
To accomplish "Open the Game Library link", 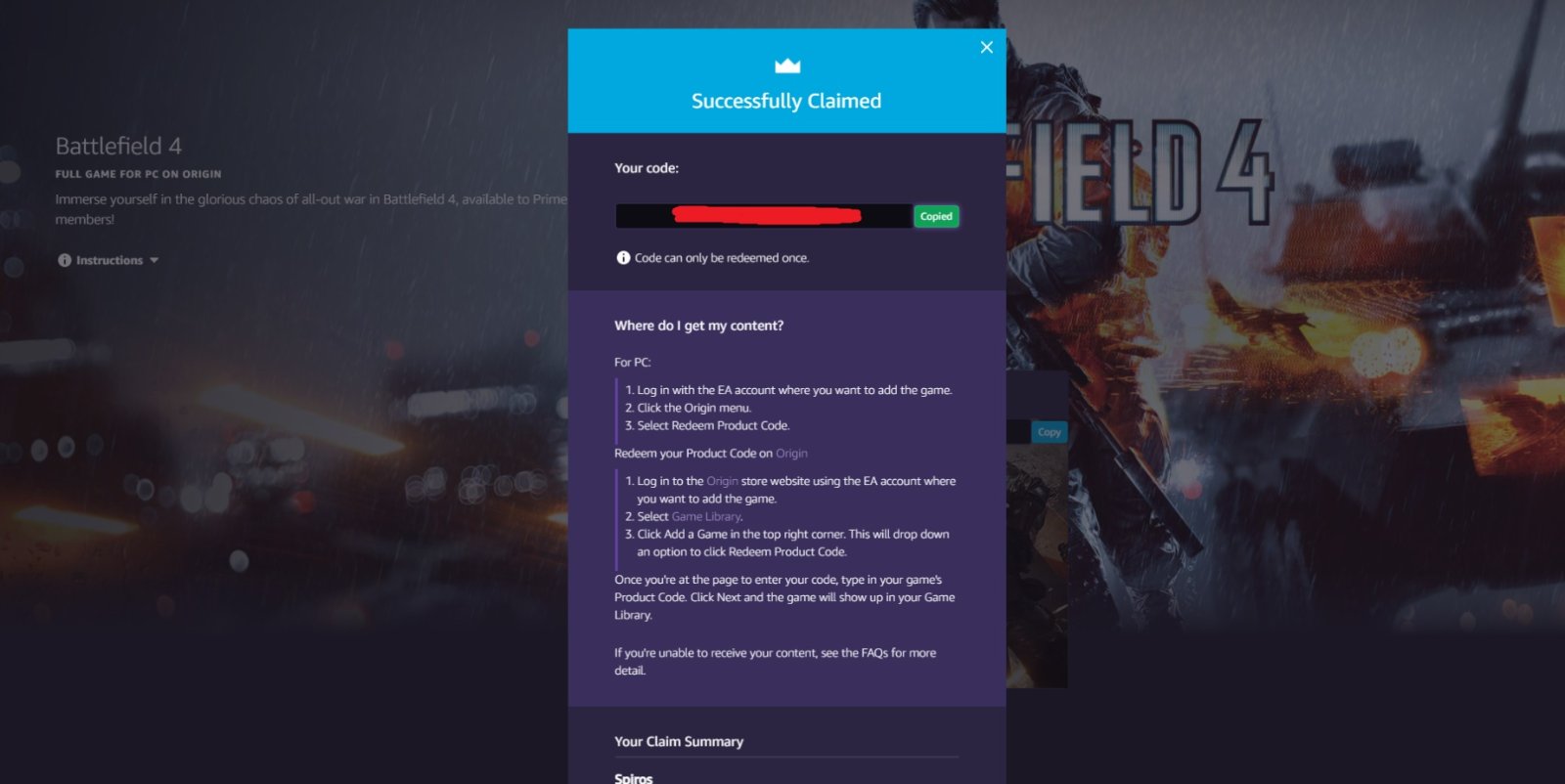I will pyautogui.click(x=706, y=516).
